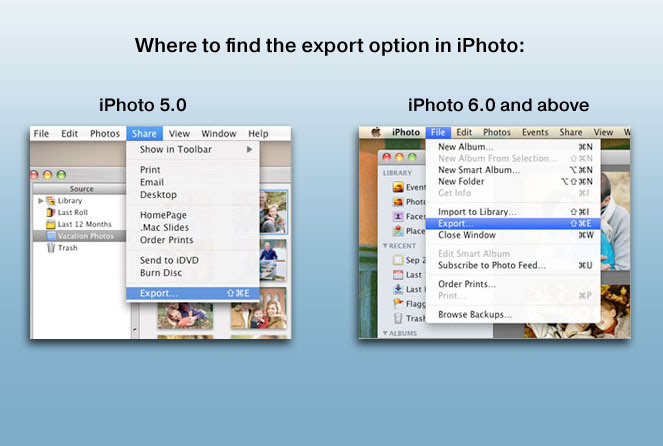663x446 pixels.
Task: Select Vacation Photos album row
Action: click(x=79, y=236)
